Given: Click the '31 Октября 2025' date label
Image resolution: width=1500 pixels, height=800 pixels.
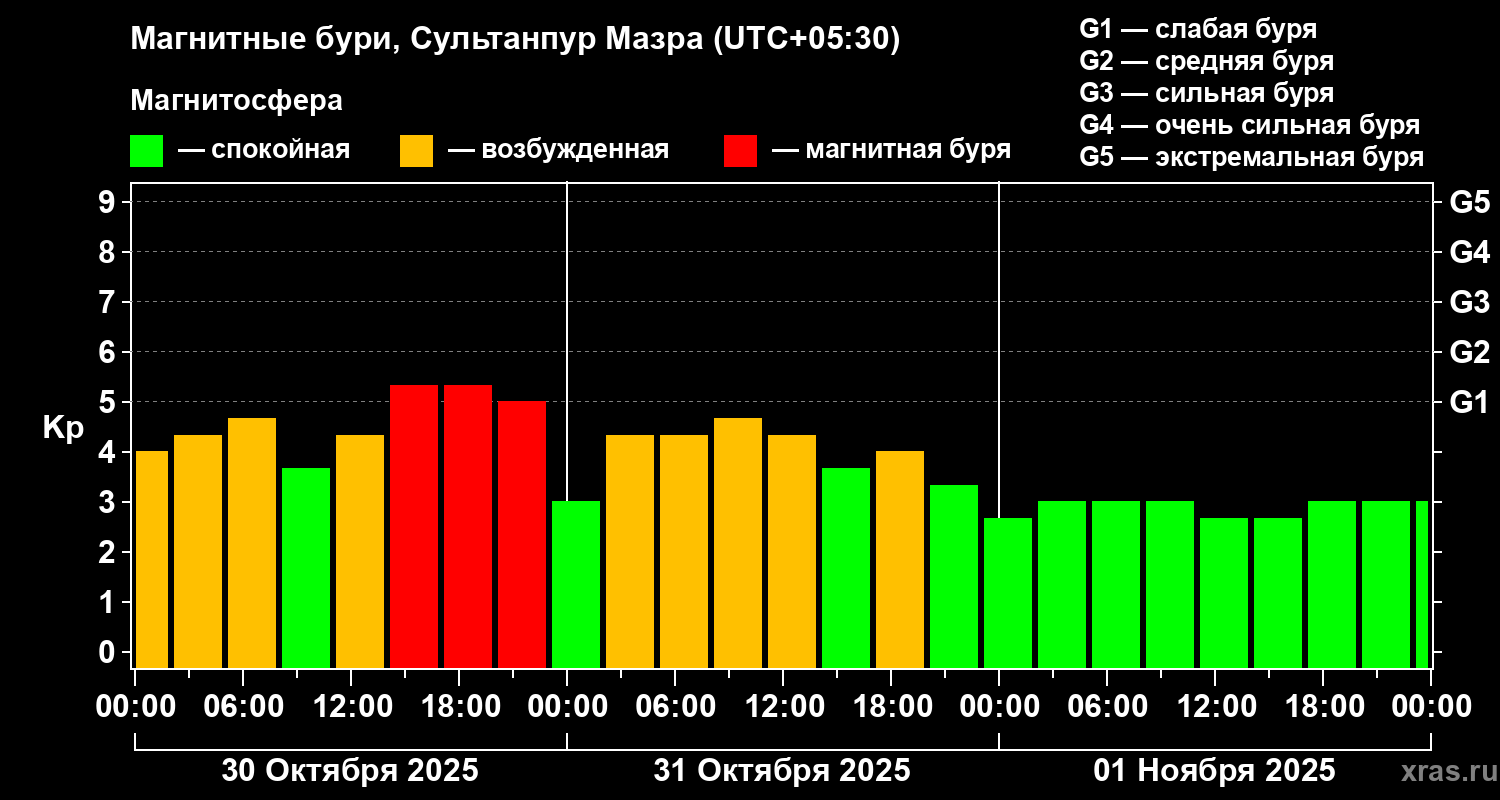Looking at the screenshot, I should point(782,771).
